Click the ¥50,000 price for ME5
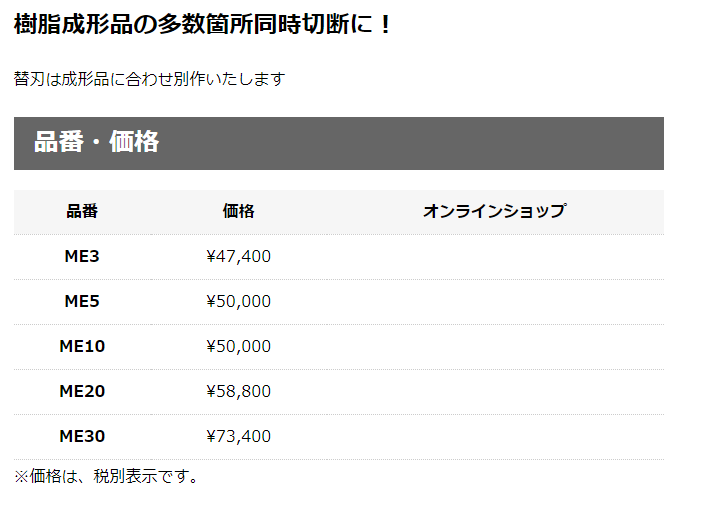Screen dimensions: 725x505 pyautogui.click(x=239, y=302)
